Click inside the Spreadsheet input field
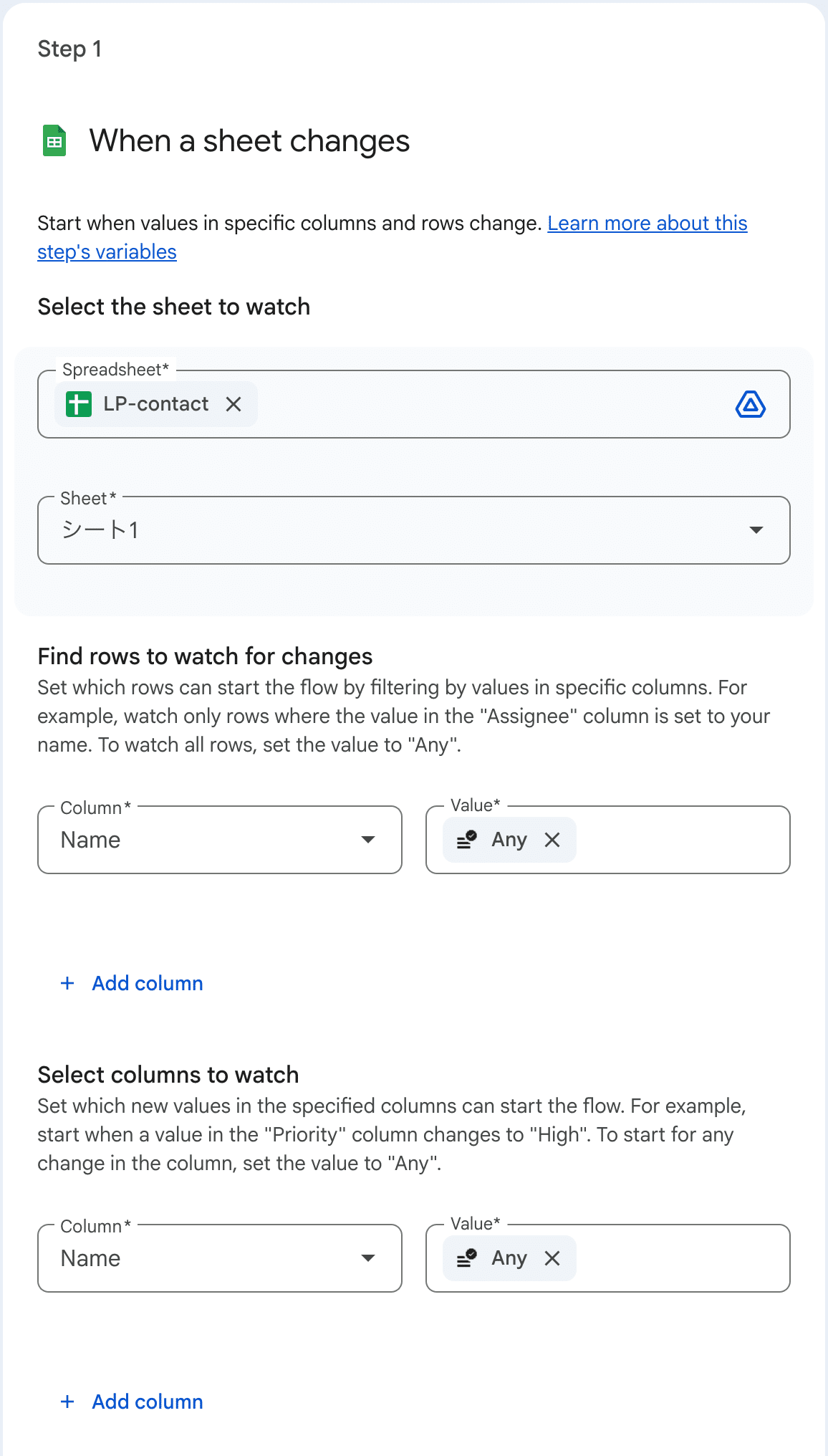This screenshot has height=1456, width=828. [x=487, y=404]
